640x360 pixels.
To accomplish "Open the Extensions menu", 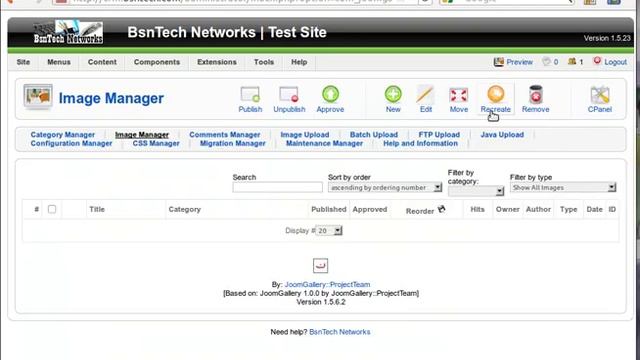I will click(217, 62).
